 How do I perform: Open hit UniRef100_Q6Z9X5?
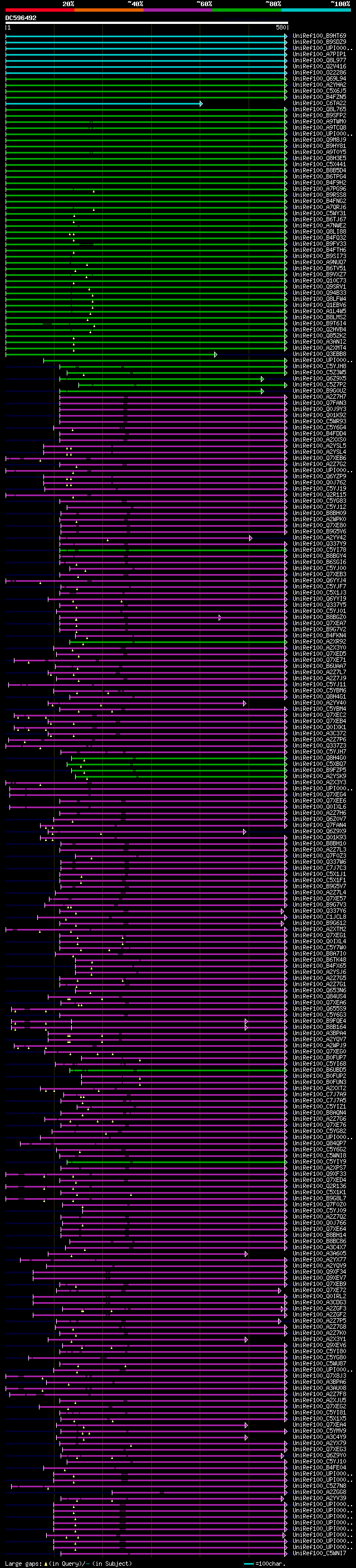[319, 379]
